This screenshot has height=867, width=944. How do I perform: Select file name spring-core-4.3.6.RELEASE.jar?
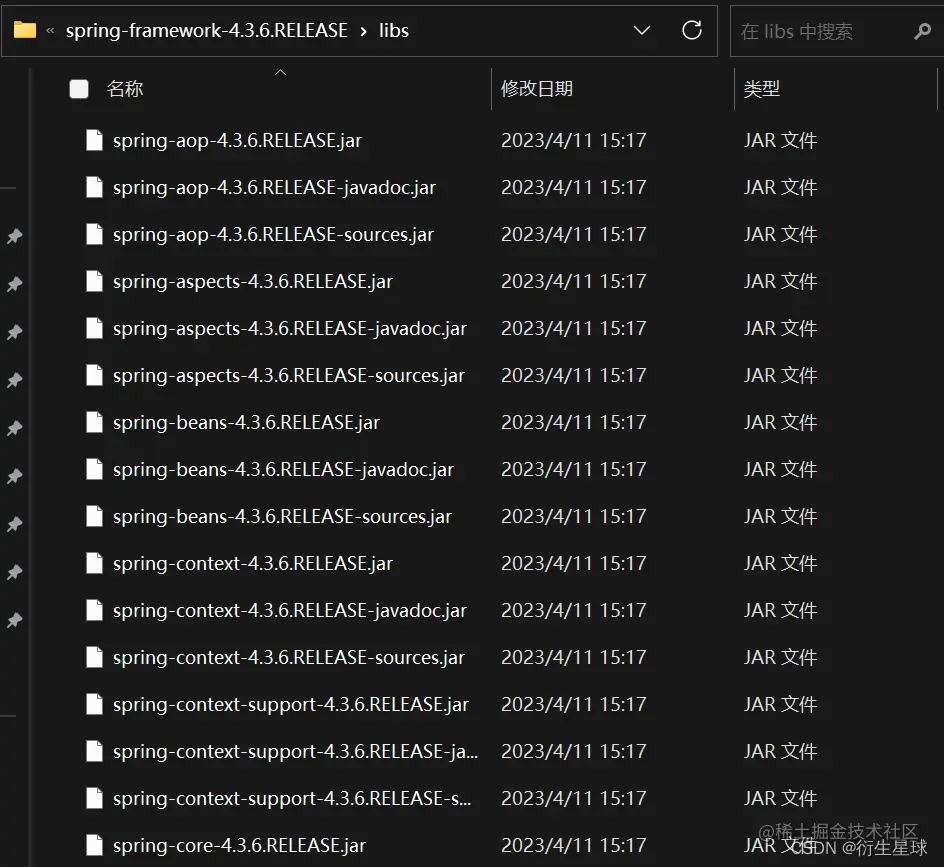pyautogui.click(x=239, y=845)
